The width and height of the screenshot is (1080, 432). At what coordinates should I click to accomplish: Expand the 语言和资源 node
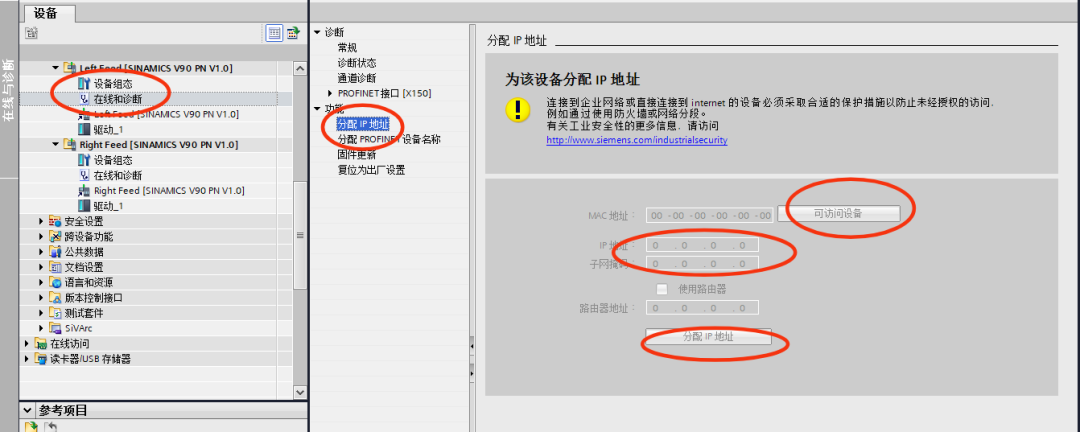tap(41, 282)
